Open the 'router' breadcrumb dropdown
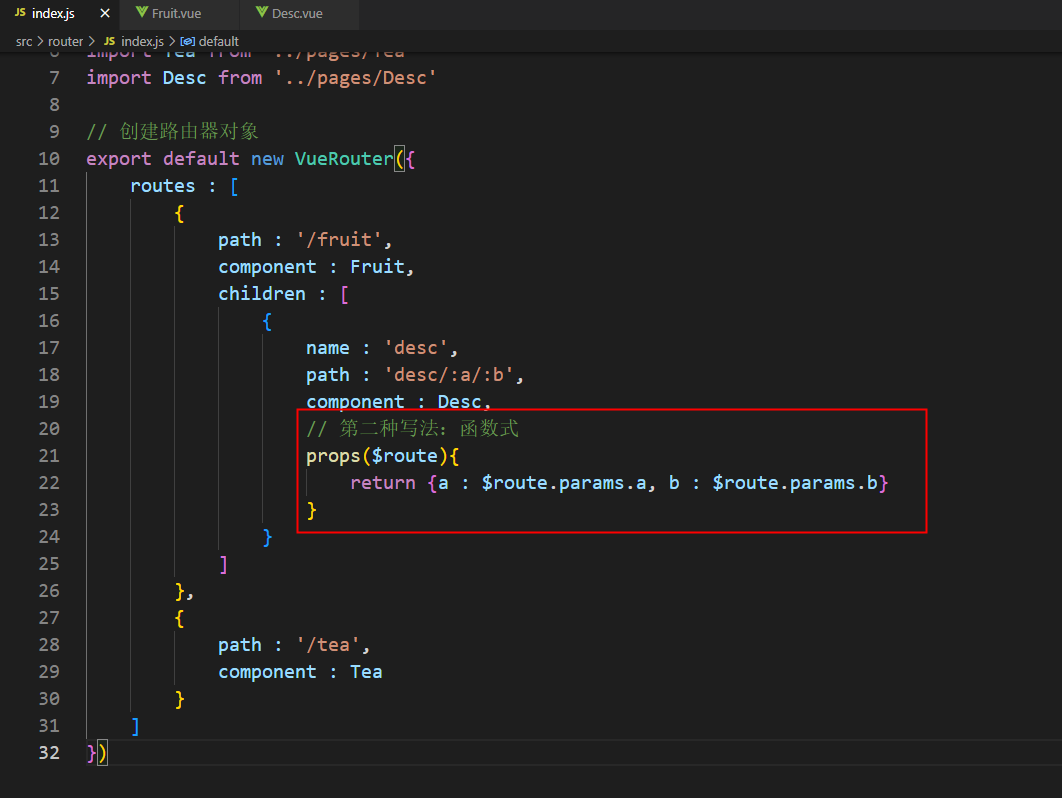Image resolution: width=1062 pixels, height=798 pixels. (x=65, y=41)
